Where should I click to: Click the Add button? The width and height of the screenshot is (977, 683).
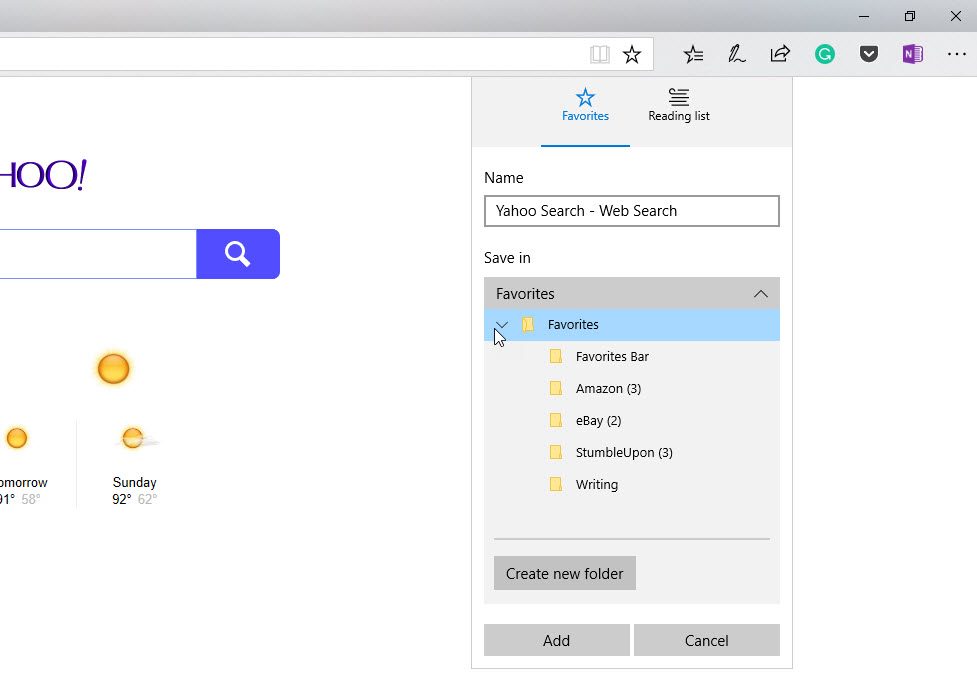556,641
